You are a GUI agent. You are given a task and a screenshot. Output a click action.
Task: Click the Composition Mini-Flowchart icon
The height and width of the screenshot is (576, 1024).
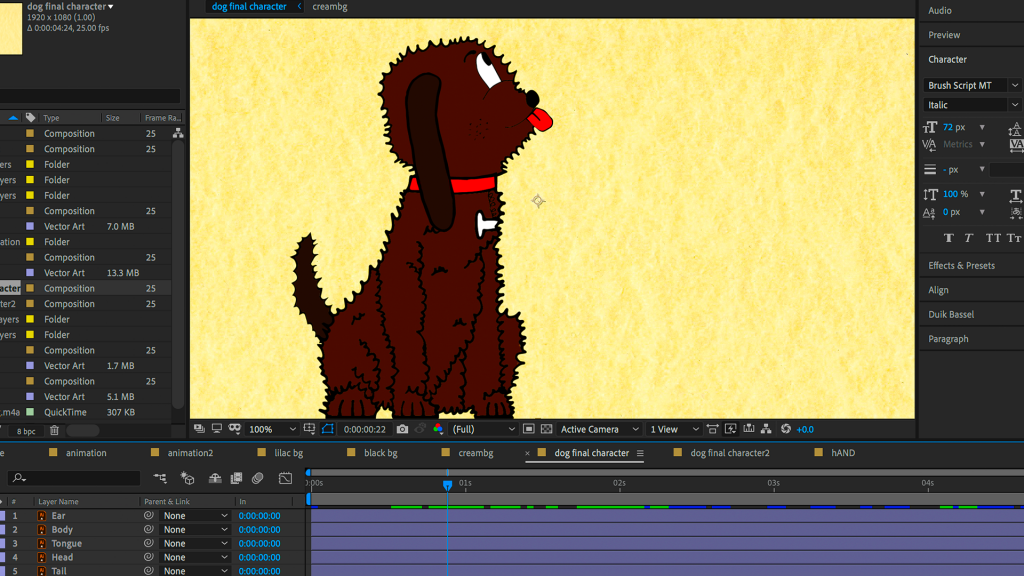click(x=160, y=479)
